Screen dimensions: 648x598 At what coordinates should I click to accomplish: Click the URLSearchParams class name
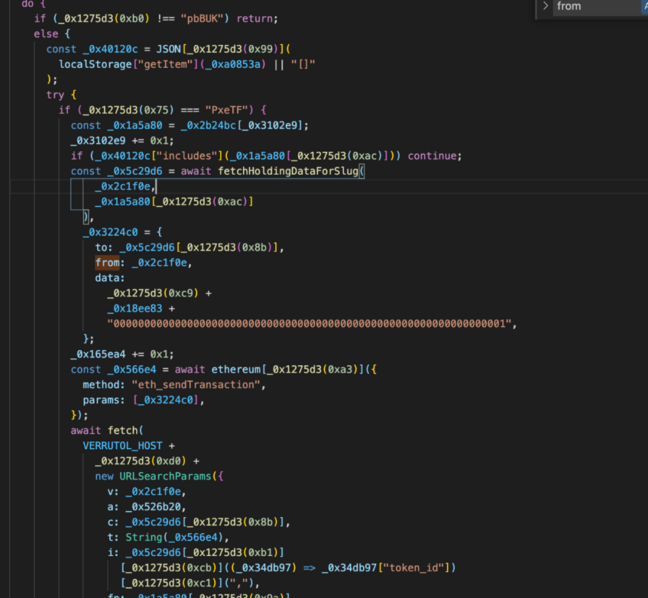165,476
